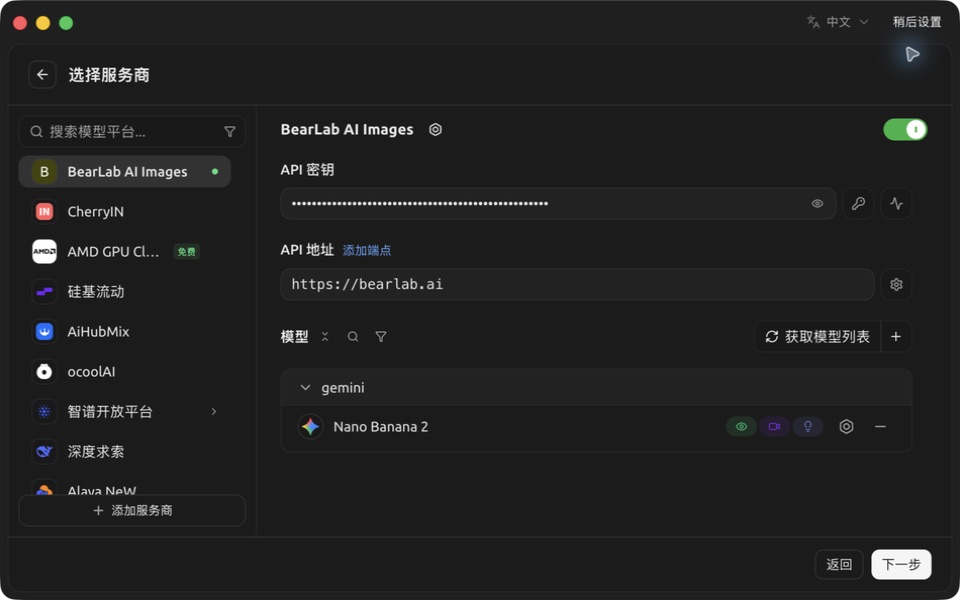Add a model with the plus button

896,337
